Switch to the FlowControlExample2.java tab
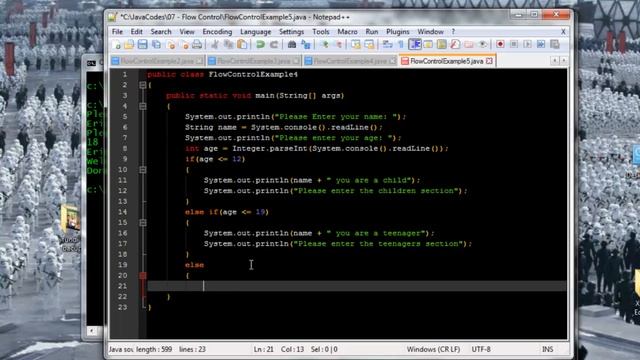This screenshot has width=640, height=360. pyautogui.click(x=157, y=61)
